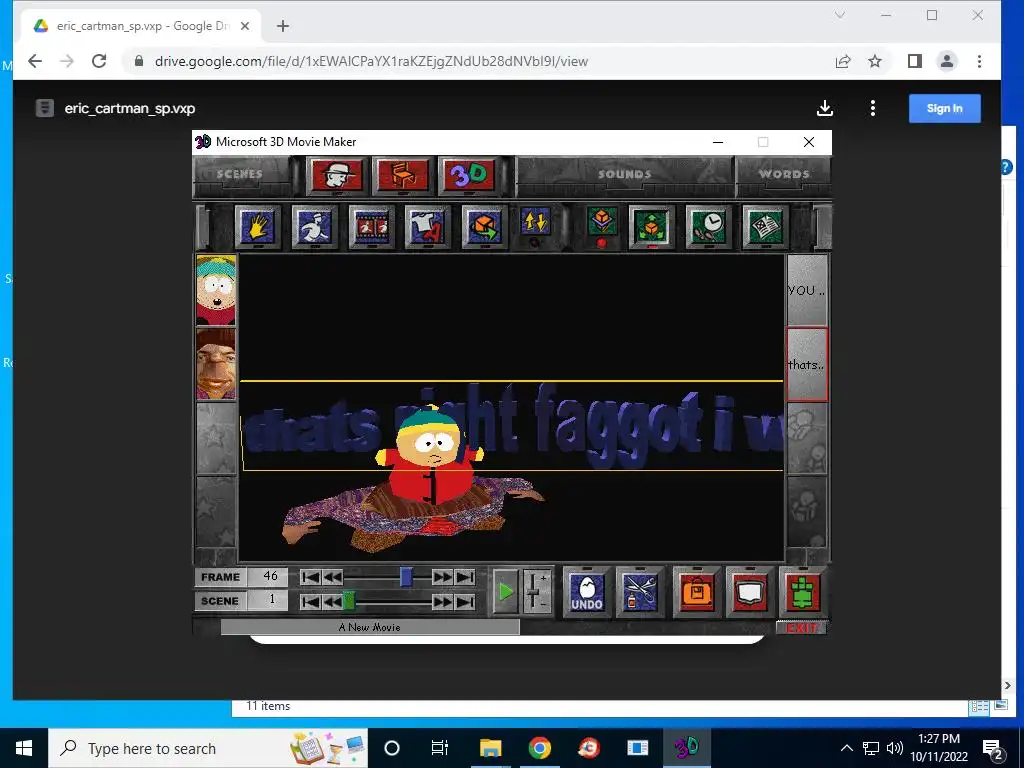Click the red EXIT button

pos(801,628)
